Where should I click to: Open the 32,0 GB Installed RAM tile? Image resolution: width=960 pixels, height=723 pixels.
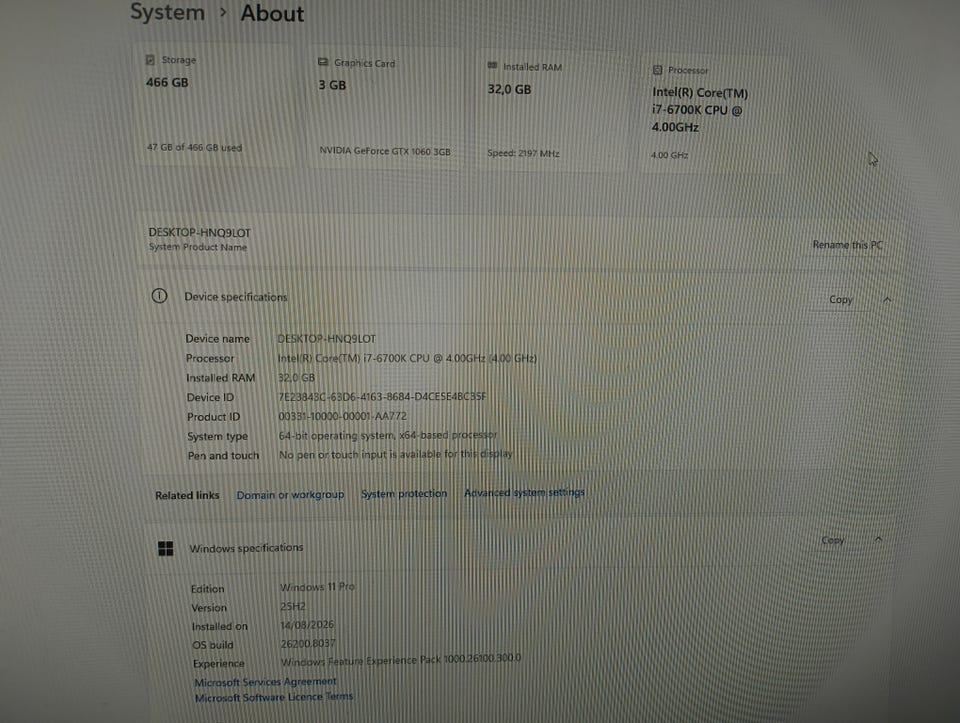[549, 111]
